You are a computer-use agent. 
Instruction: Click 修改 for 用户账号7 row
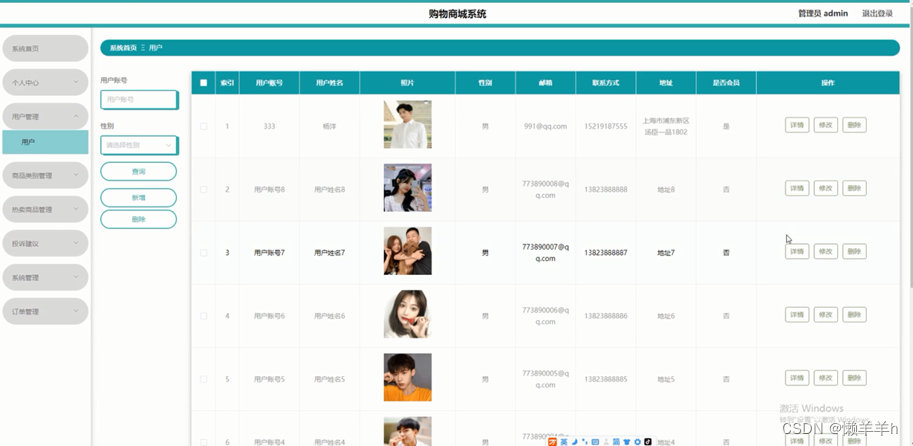(826, 252)
